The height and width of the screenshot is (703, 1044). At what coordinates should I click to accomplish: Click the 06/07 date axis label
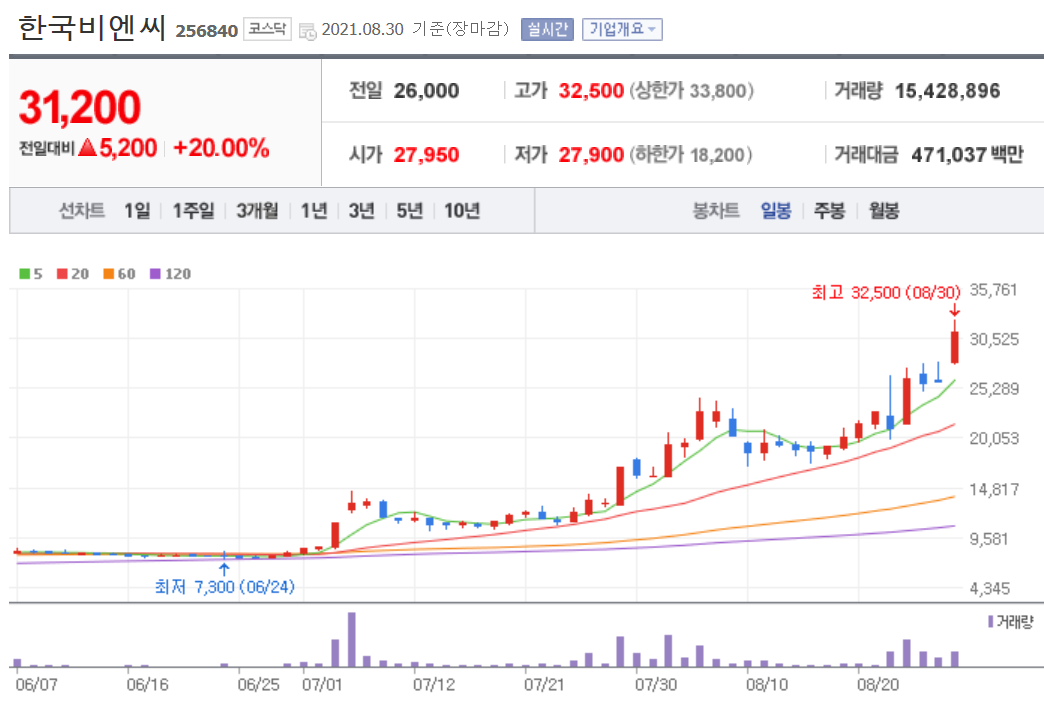(36, 684)
